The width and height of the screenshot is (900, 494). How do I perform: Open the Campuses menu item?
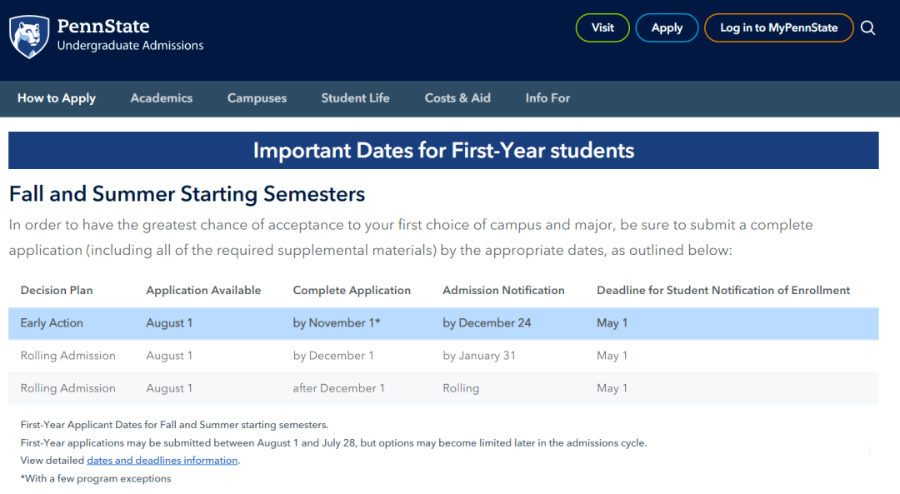pyautogui.click(x=257, y=98)
